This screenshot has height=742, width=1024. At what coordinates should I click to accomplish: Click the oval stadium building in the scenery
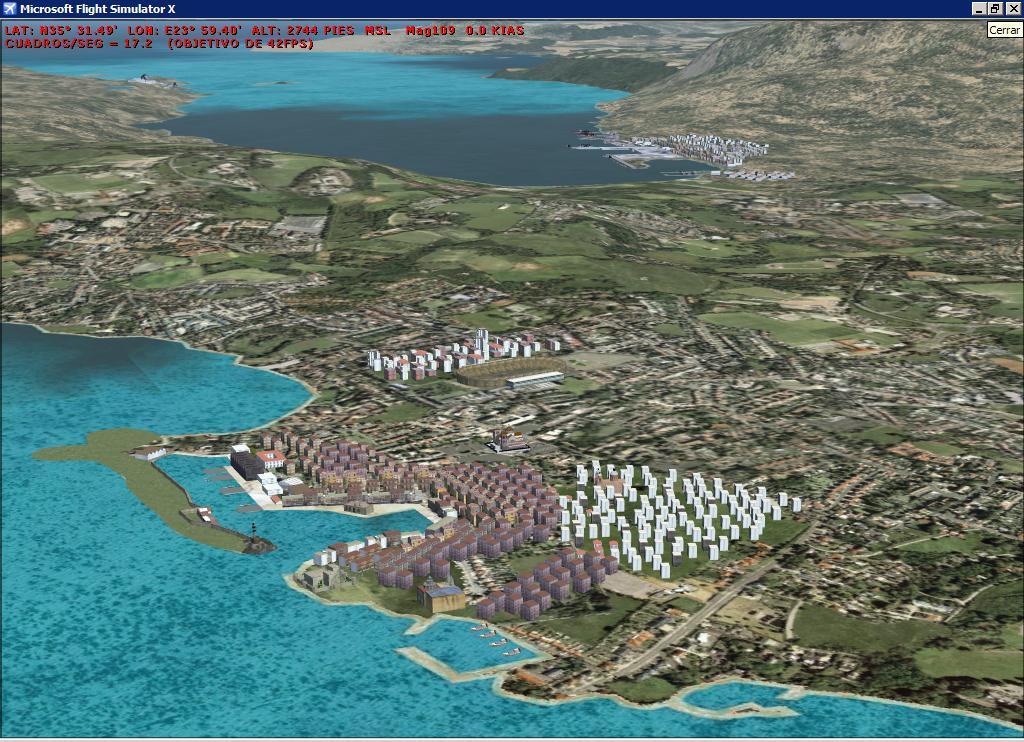coord(511,373)
